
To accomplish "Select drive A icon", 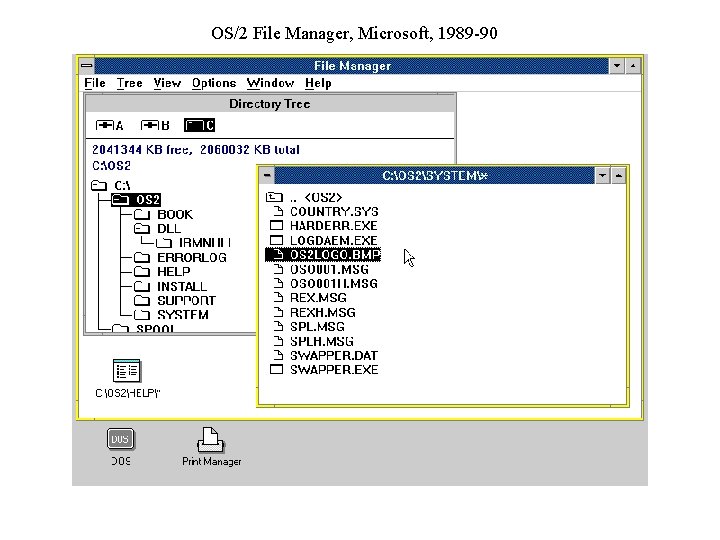I will [109, 125].
